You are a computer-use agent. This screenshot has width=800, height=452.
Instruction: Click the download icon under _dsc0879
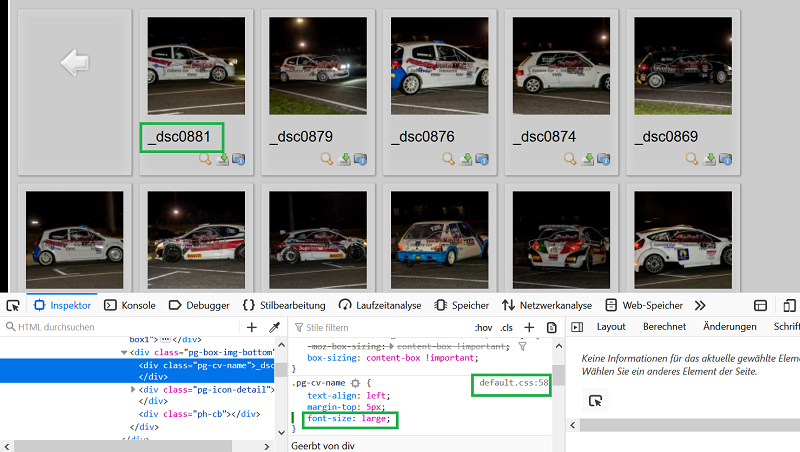(345, 159)
